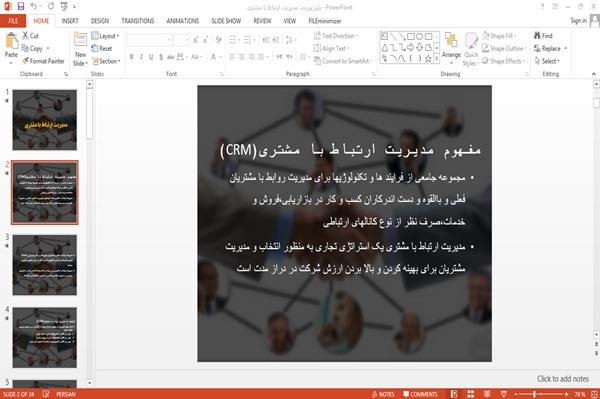Toggle left-to-right text direction
Viewport: 600px width, 399px height.
tap(280, 57)
